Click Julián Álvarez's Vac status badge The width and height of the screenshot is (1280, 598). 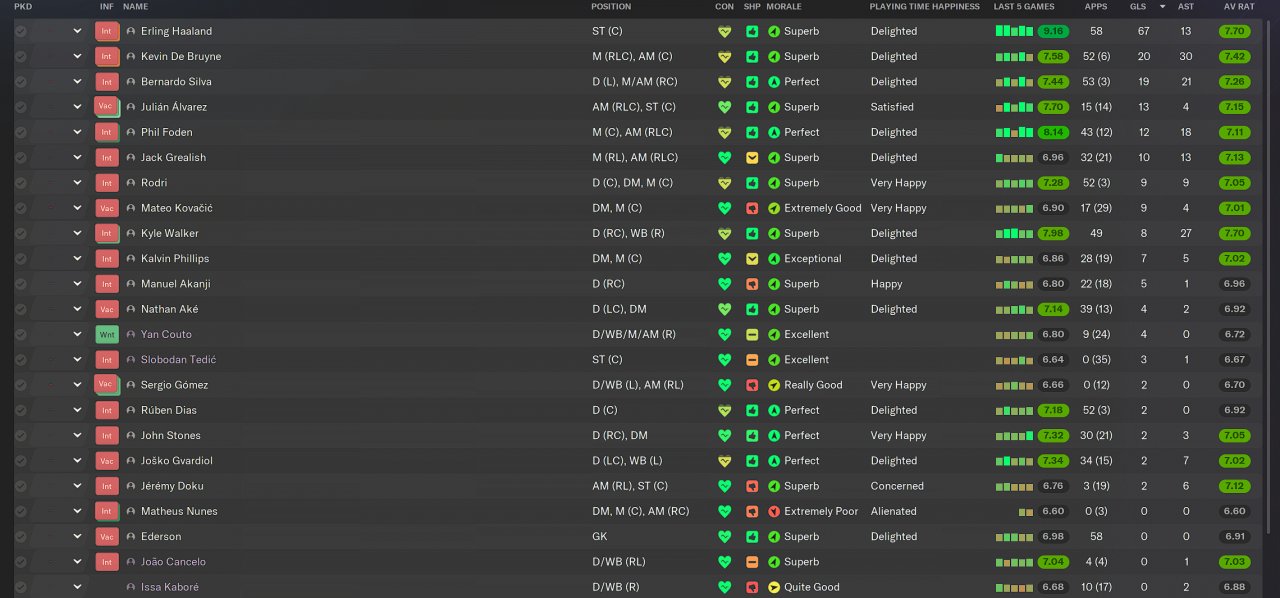[106, 106]
